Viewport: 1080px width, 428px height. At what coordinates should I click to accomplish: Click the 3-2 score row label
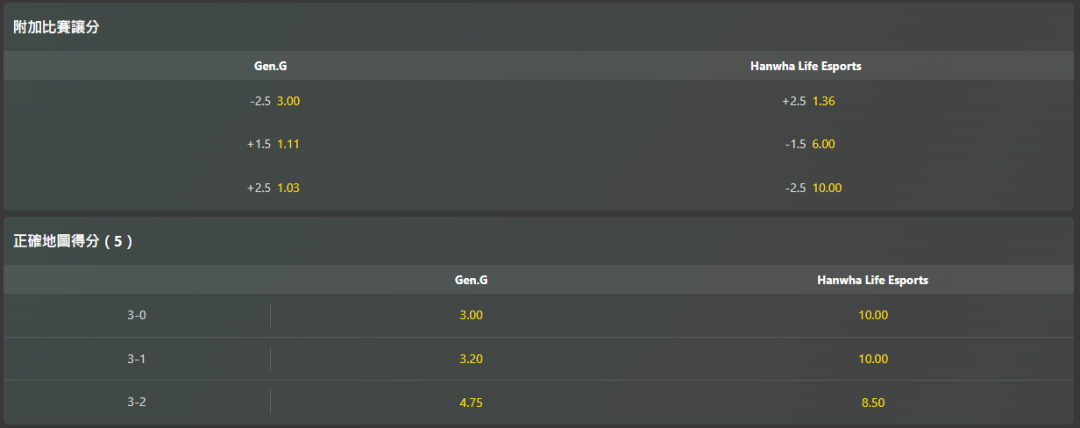pyautogui.click(x=137, y=402)
